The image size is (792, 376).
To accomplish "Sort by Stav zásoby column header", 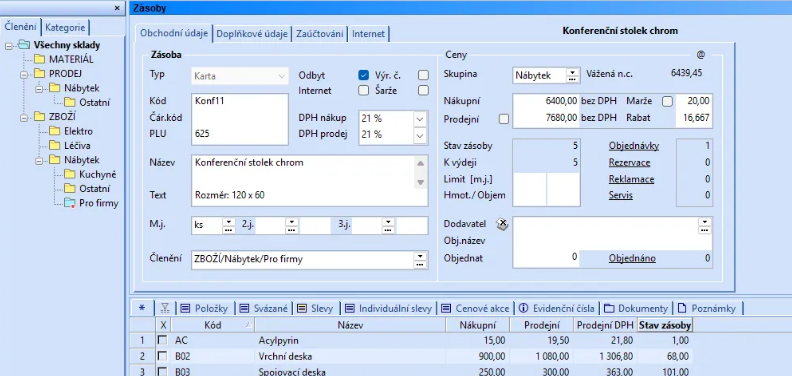I will point(665,325).
